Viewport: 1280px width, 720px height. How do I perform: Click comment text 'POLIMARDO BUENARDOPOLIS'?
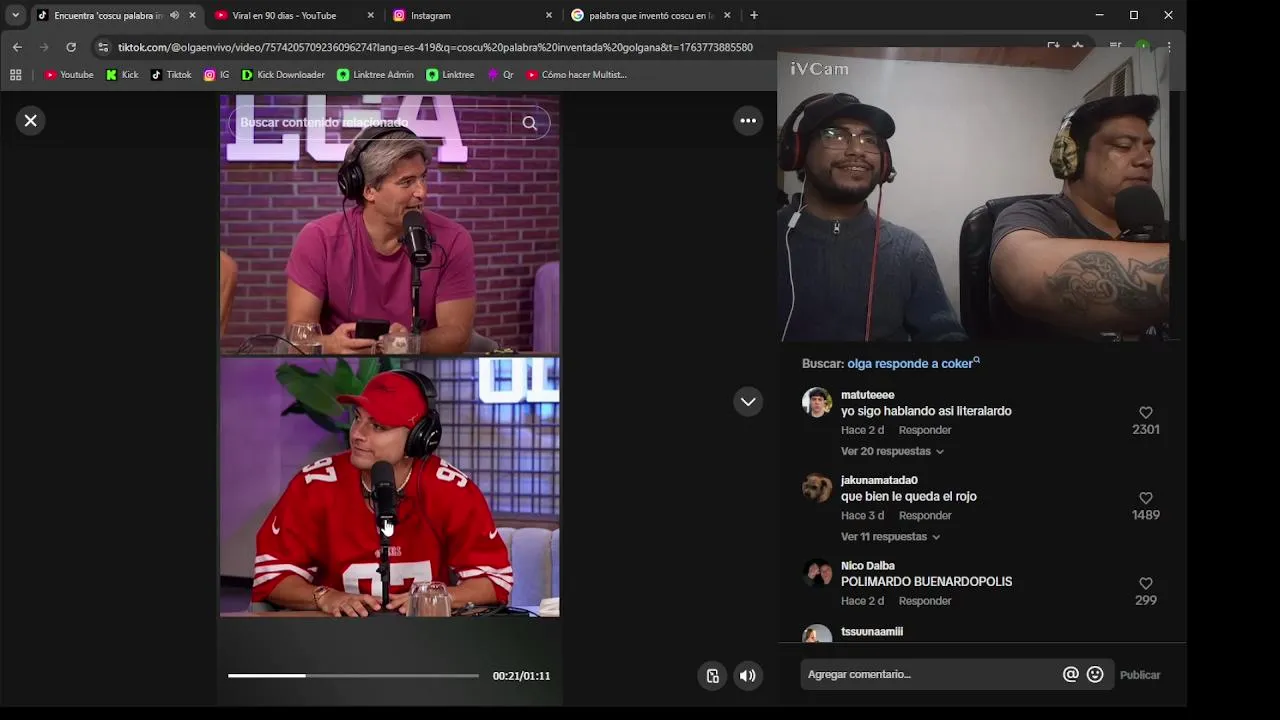(x=926, y=582)
